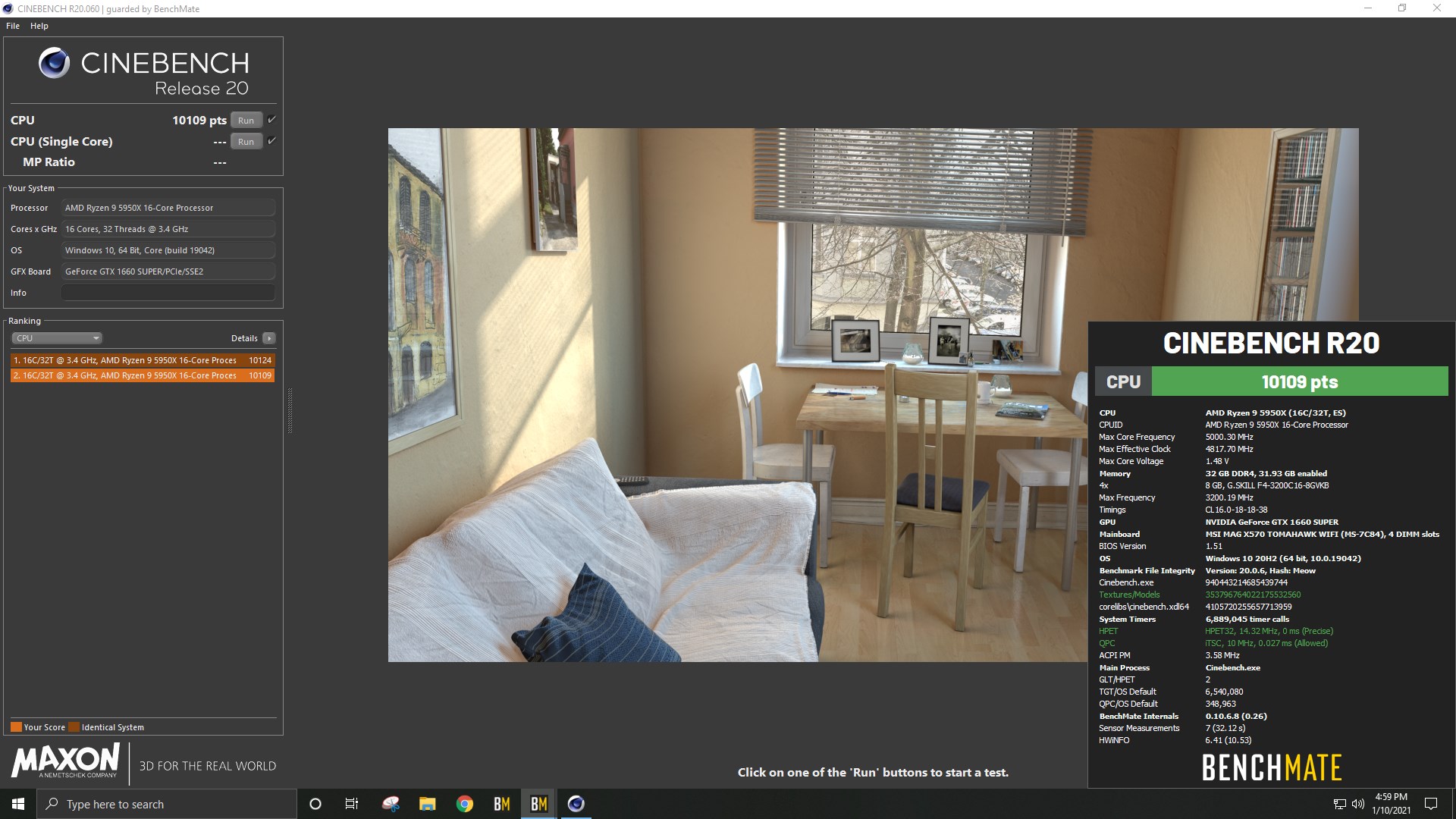Select ranking entry scoring 10124
1456x819 pixels.
[143, 360]
